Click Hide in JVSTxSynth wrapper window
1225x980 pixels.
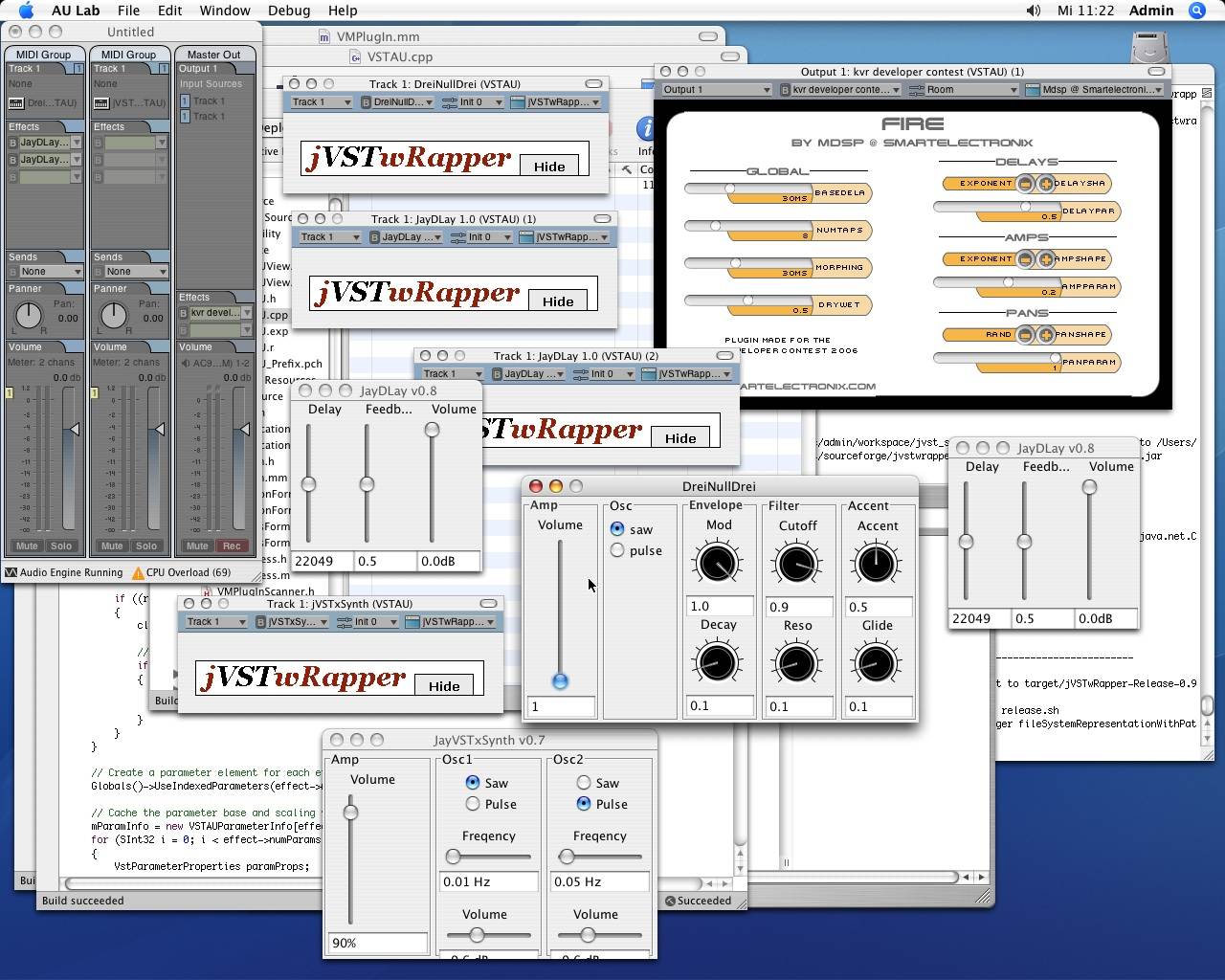pyautogui.click(x=444, y=685)
